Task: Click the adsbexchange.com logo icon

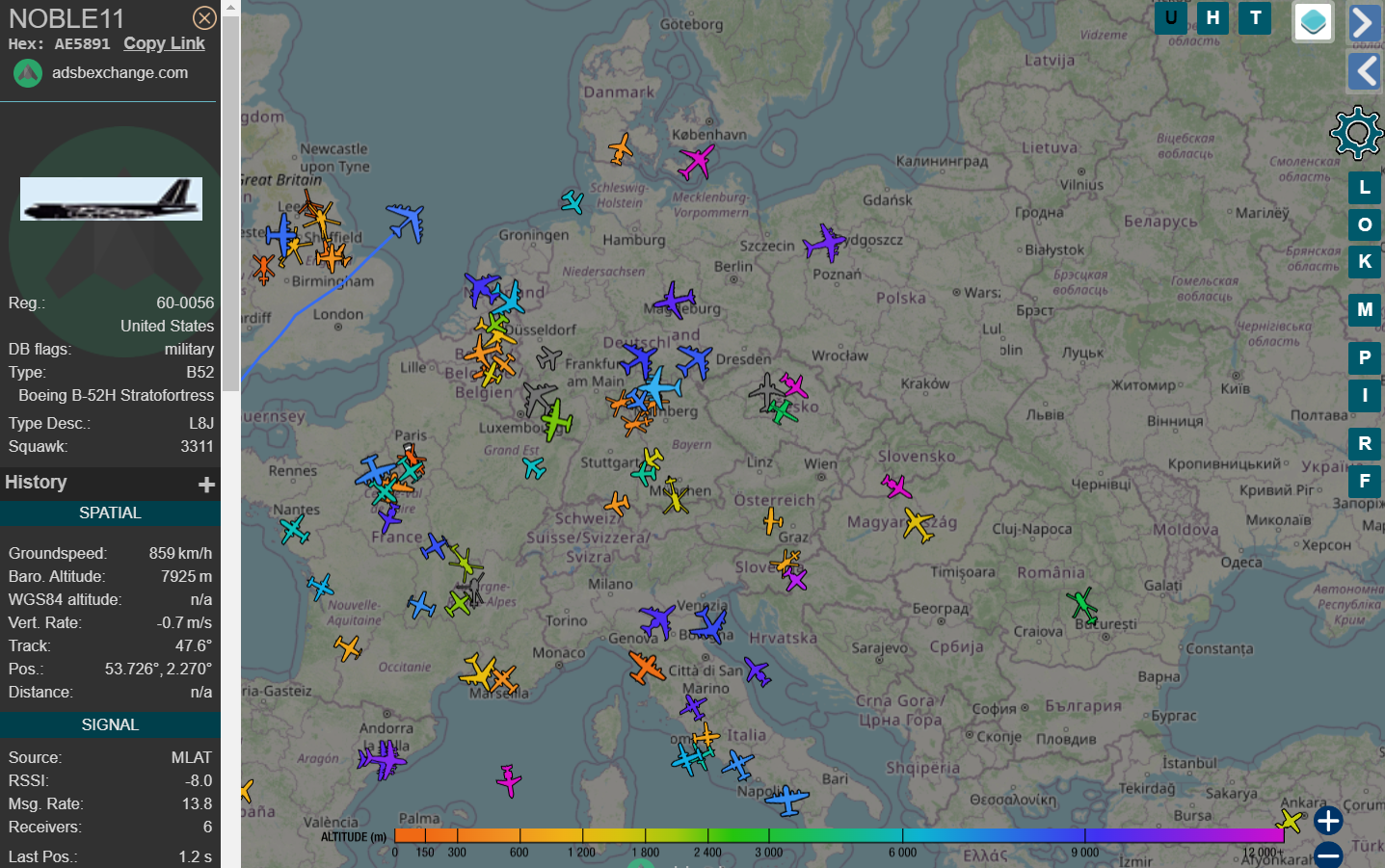Action: [x=28, y=73]
